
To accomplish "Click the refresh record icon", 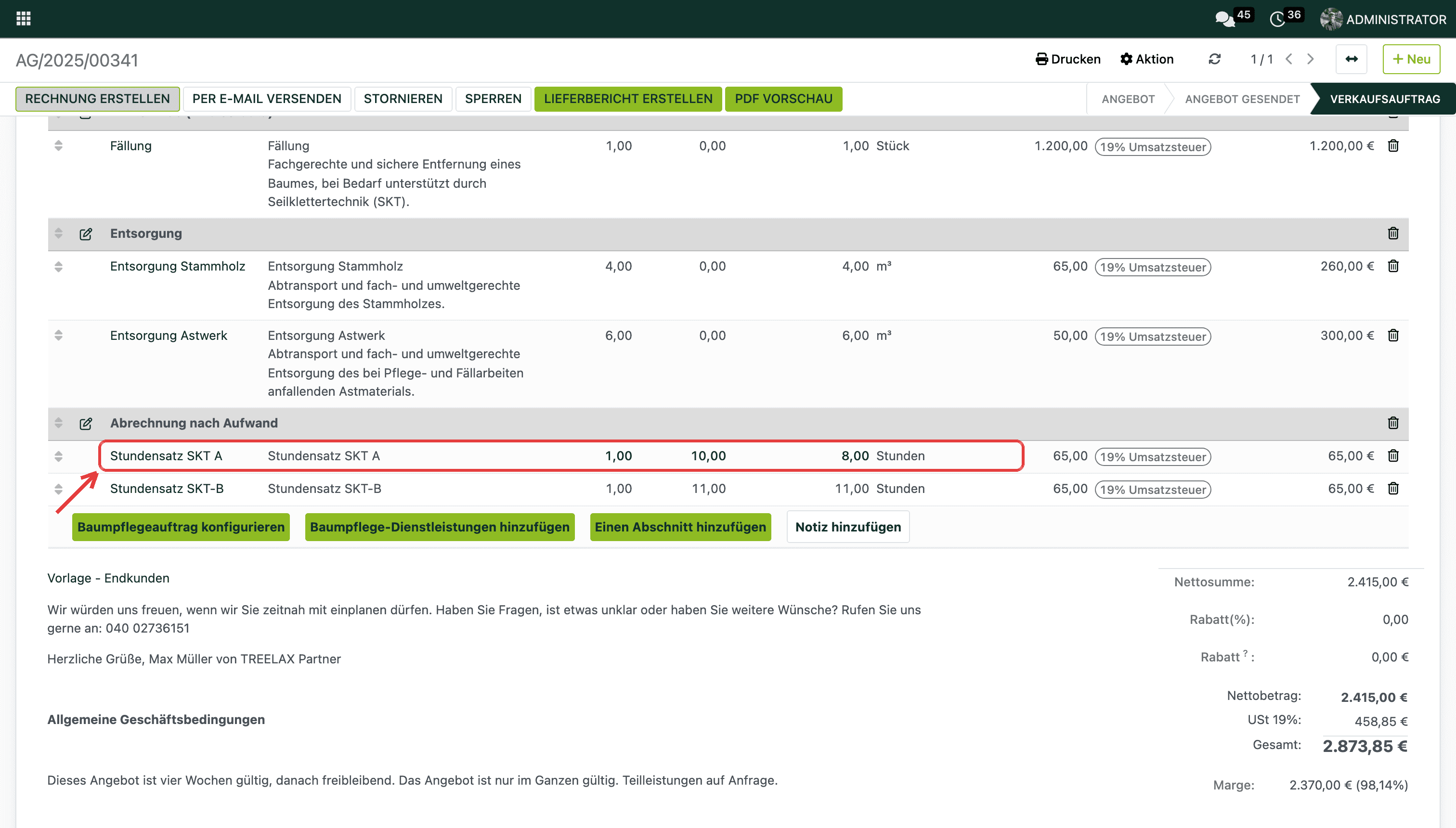I will point(1215,59).
